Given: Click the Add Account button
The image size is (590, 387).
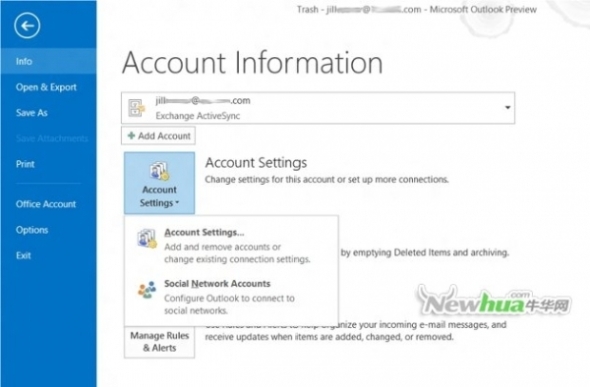Looking at the screenshot, I should tap(158, 136).
